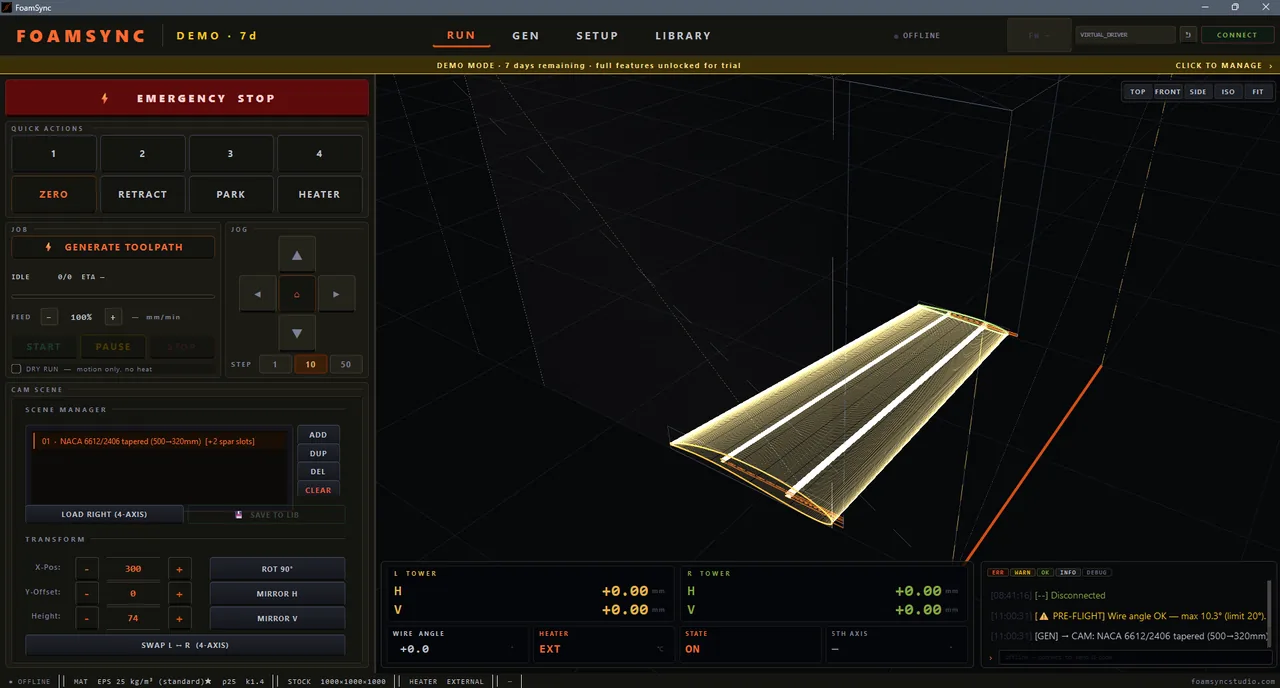This screenshot has height=688, width=1280.
Task: Click Swap L ↔ R (4-Axis)
Action: point(185,645)
